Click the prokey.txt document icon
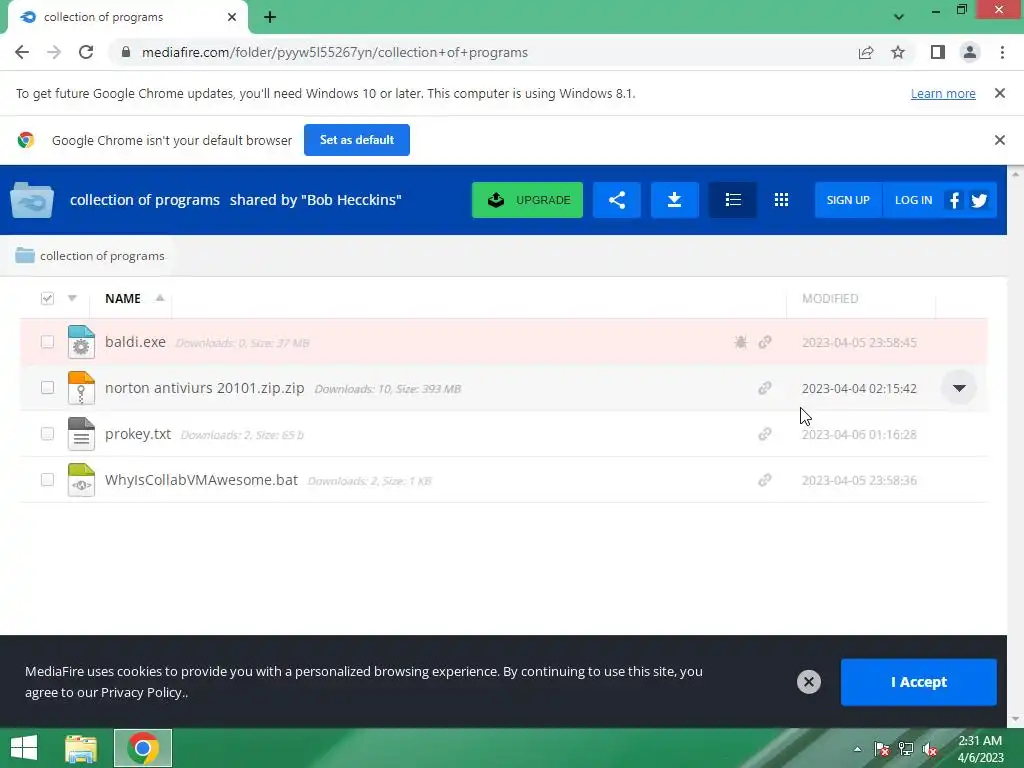 click(81, 434)
